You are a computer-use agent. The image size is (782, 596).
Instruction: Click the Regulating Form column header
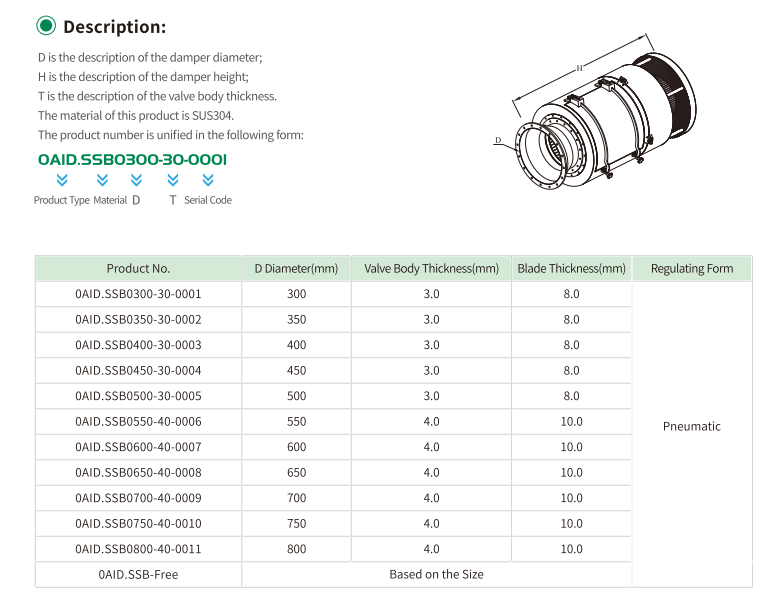(691, 268)
